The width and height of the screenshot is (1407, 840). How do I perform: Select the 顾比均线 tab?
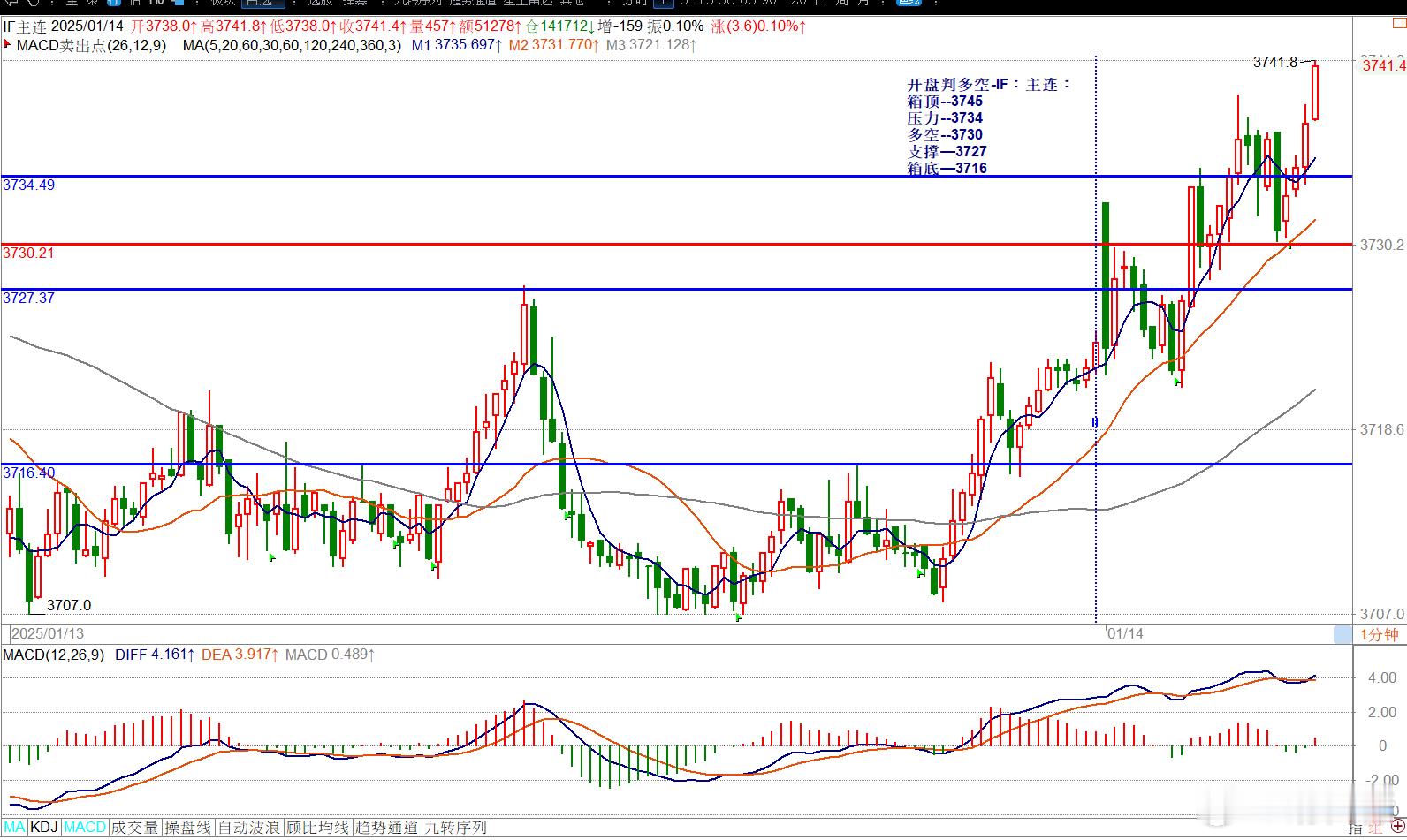coord(318,828)
